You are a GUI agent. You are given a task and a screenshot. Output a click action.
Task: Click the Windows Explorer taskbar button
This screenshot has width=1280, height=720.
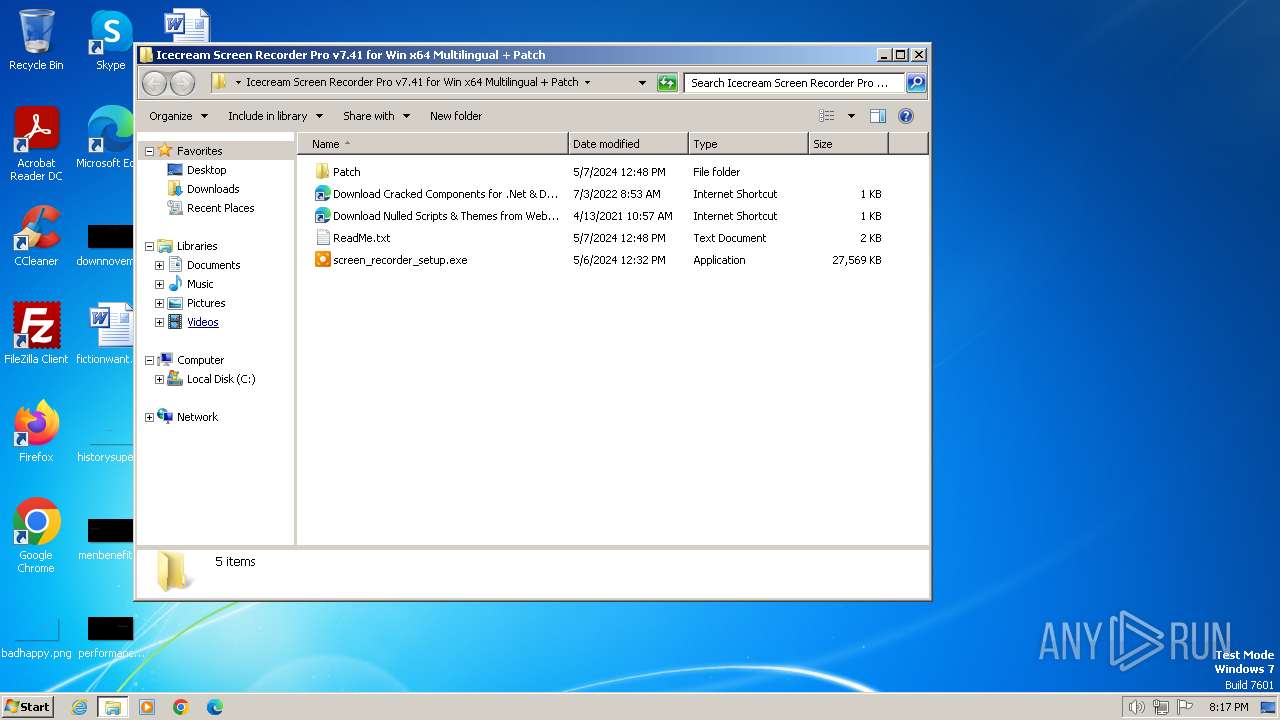coord(113,707)
